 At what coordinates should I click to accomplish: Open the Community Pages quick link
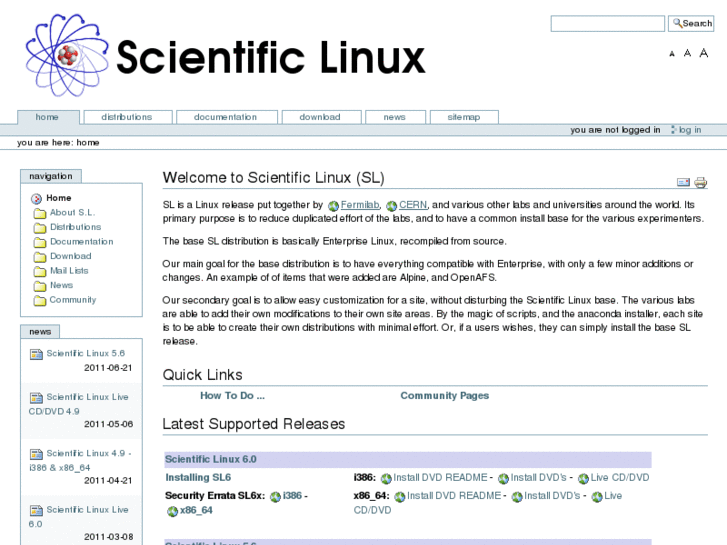(x=444, y=396)
